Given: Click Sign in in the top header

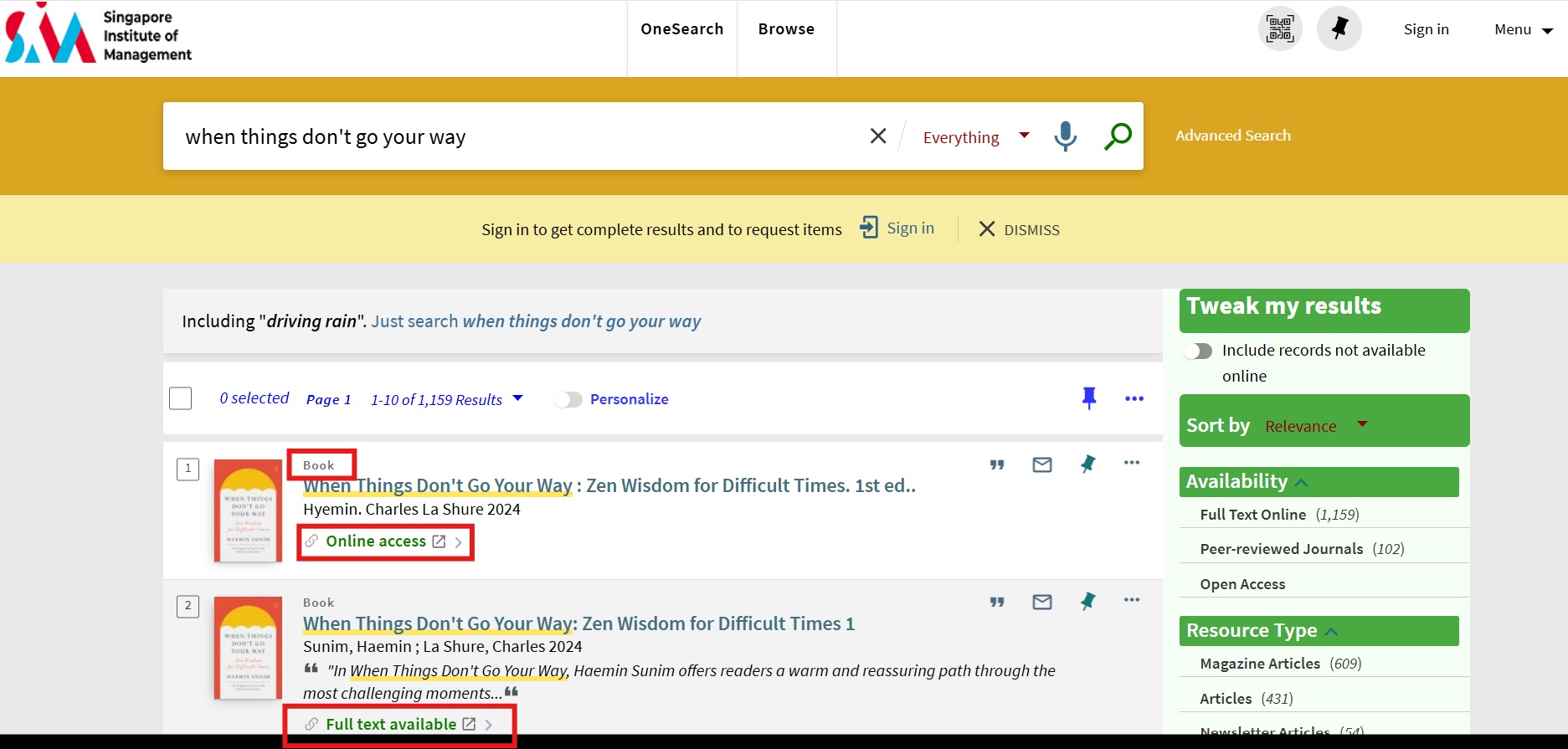Looking at the screenshot, I should pos(1426,29).
